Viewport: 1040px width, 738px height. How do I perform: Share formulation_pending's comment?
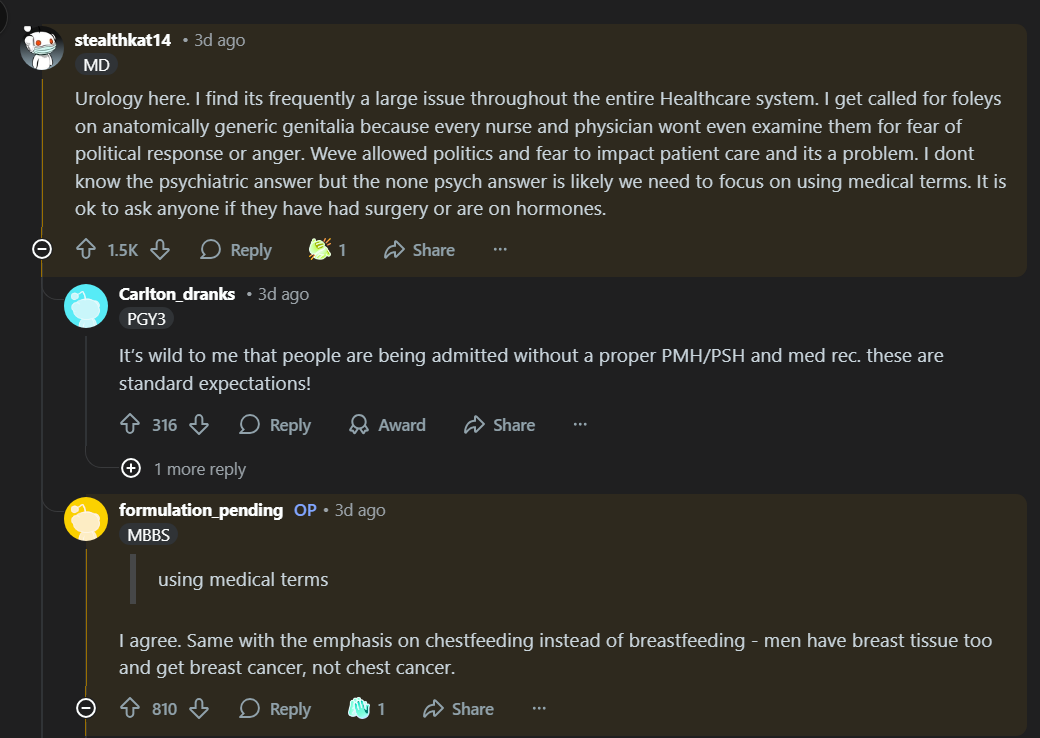458,709
